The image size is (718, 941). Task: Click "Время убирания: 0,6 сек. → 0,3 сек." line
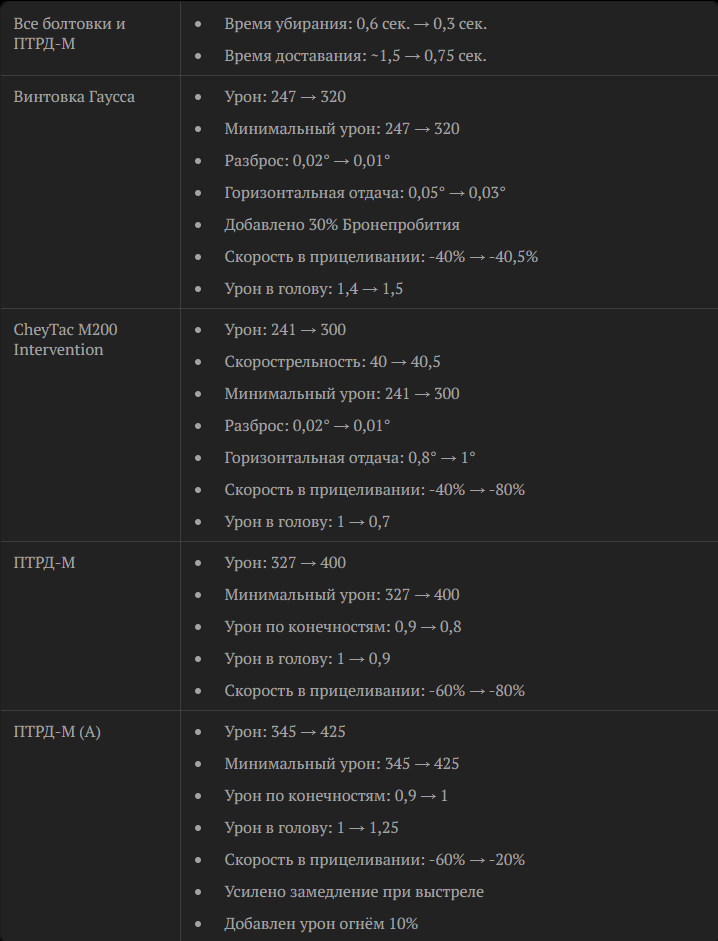[x=356, y=23]
